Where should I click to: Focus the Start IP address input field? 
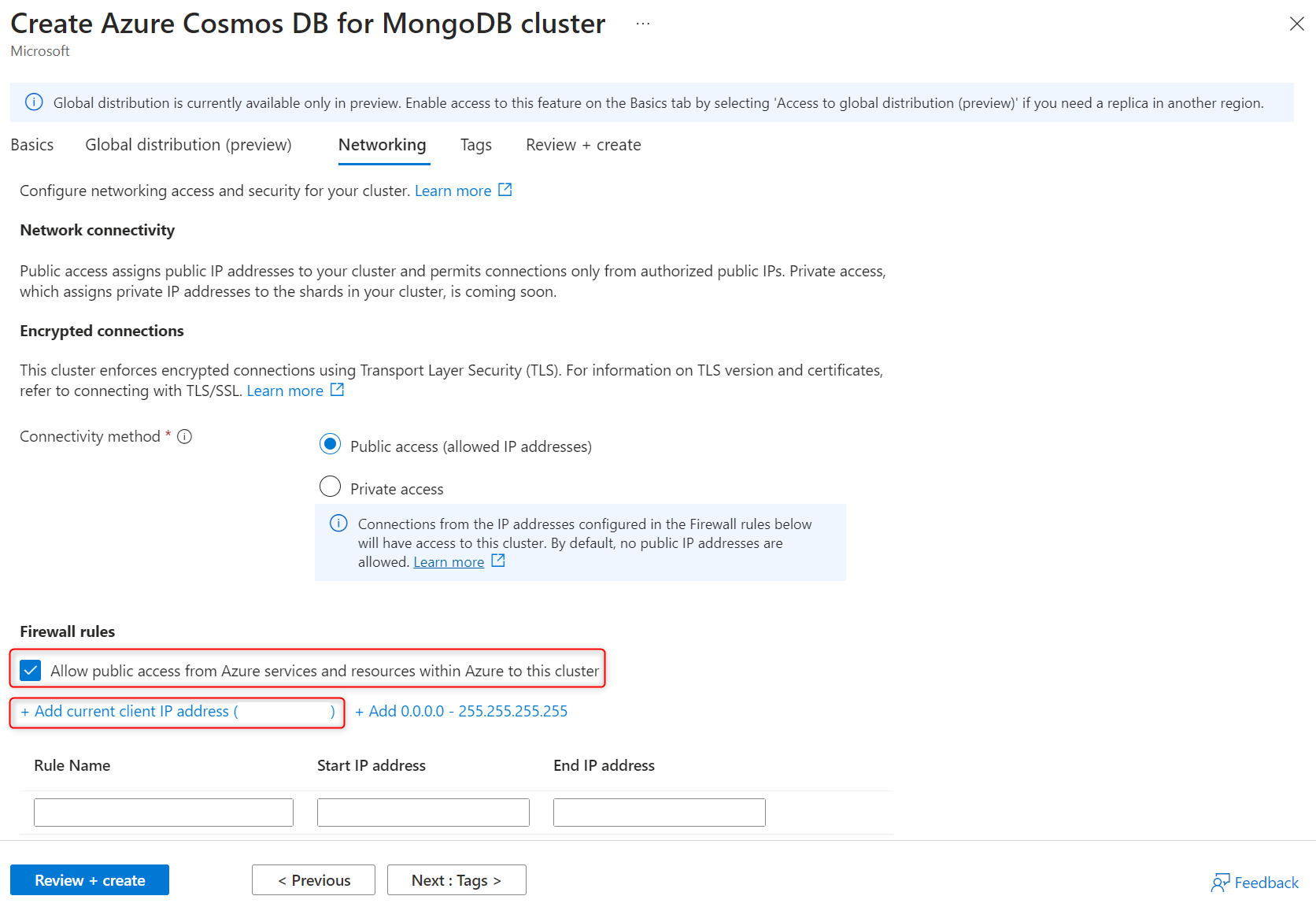click(x=423, y=813)
